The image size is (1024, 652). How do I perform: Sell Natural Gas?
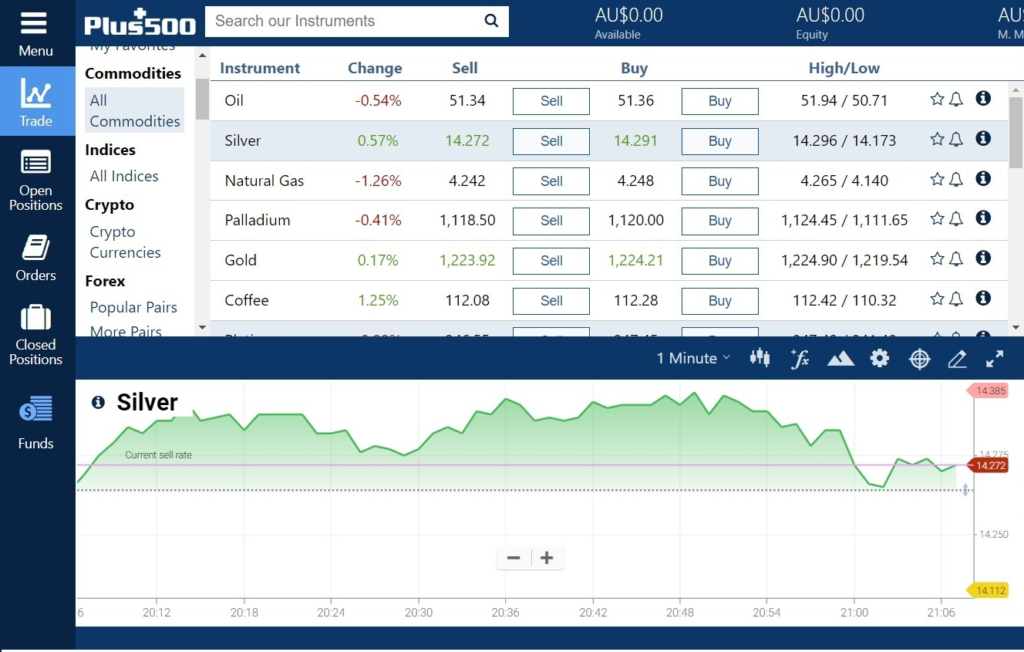click(551, 181)
